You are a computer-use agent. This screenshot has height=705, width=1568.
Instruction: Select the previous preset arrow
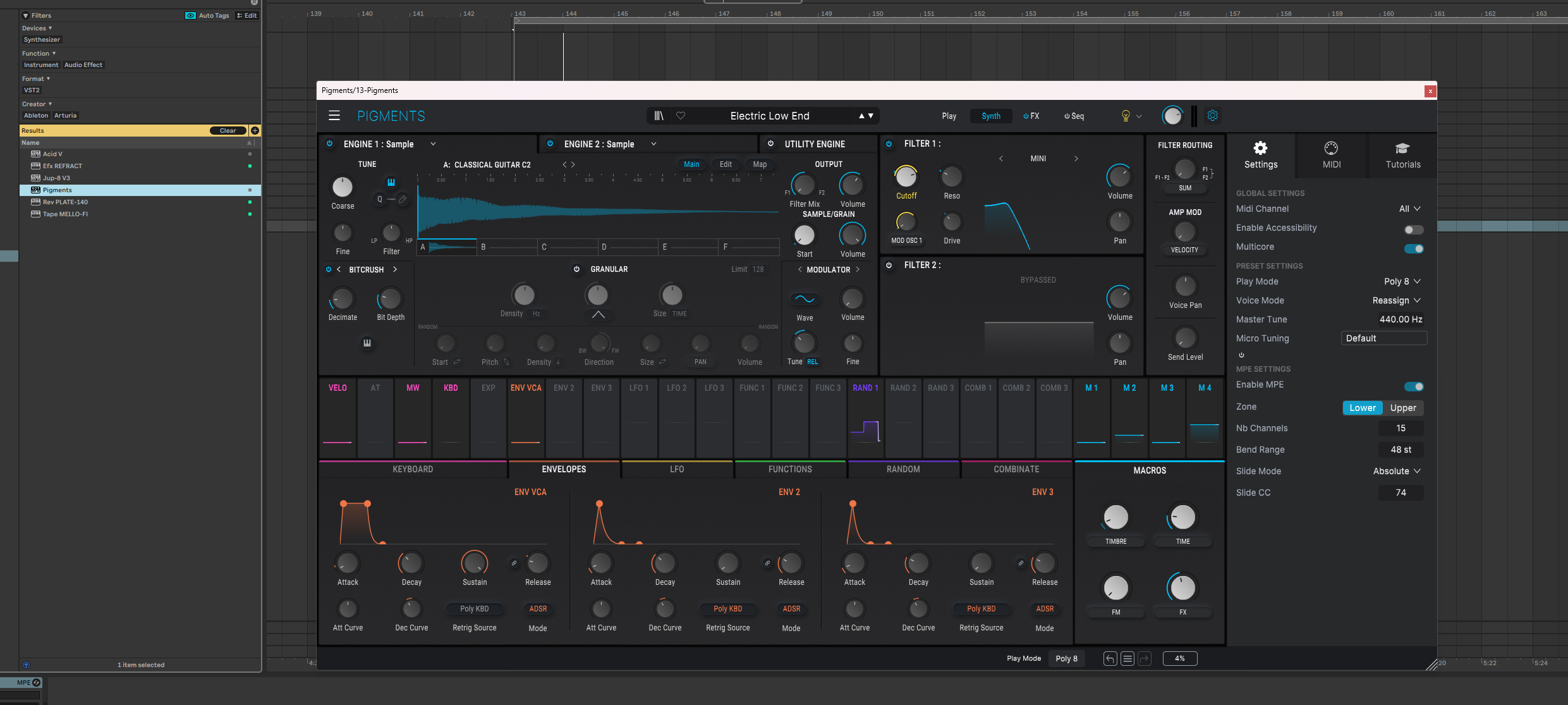861,116
